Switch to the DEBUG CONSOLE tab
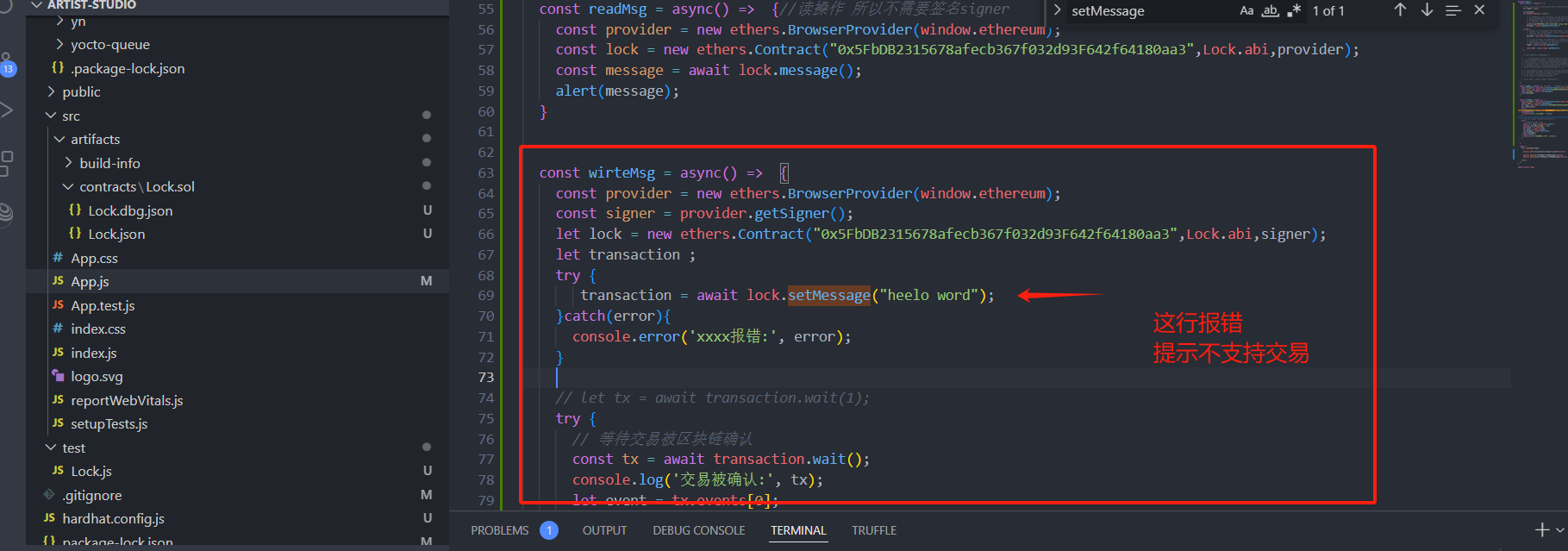Image resolution: width=1568 pixels, height=551 pixels. pyautogui.click(x=698, y=530)
